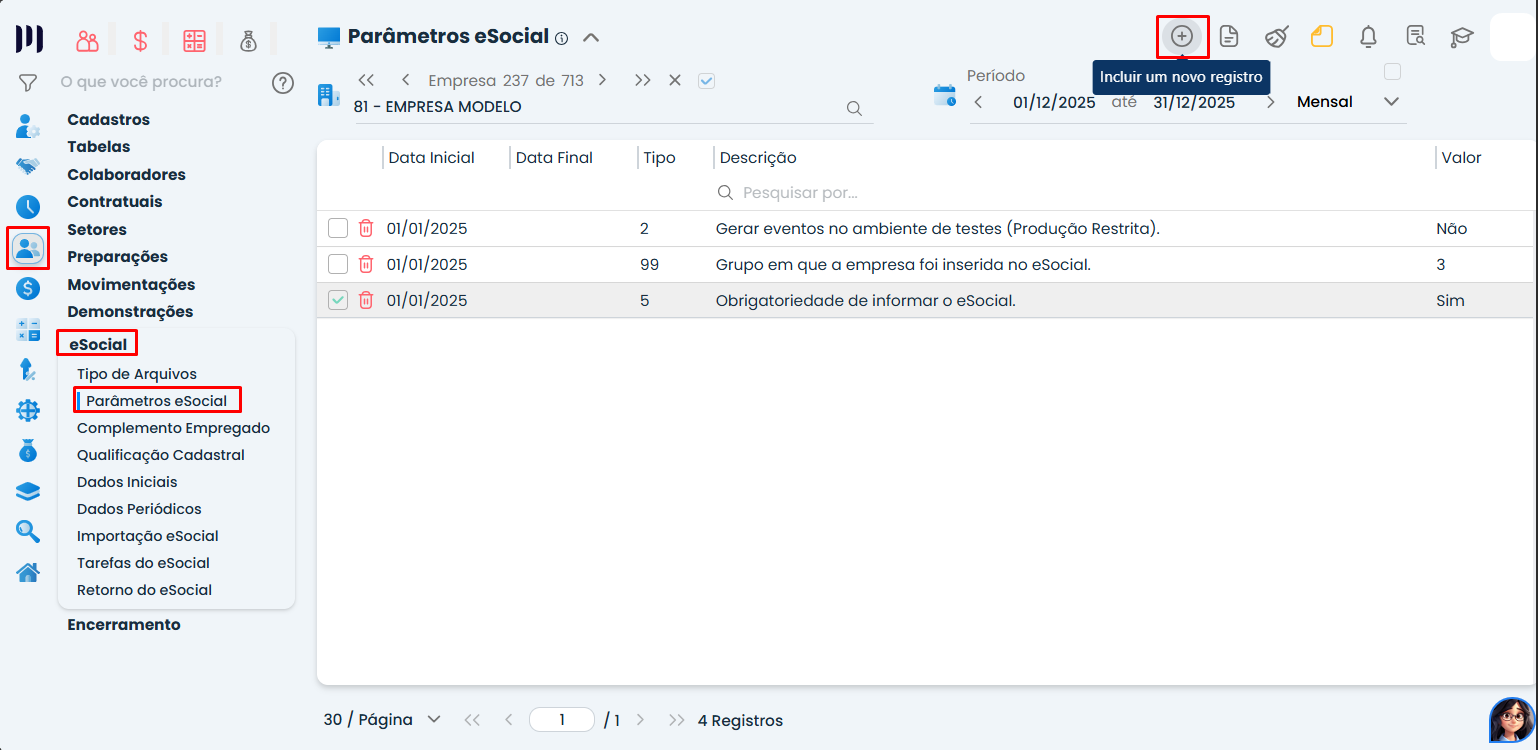1538x750 pixels.
Task: Collapse the Parâmetros eSocial header chevron
Action: [591, 37]
